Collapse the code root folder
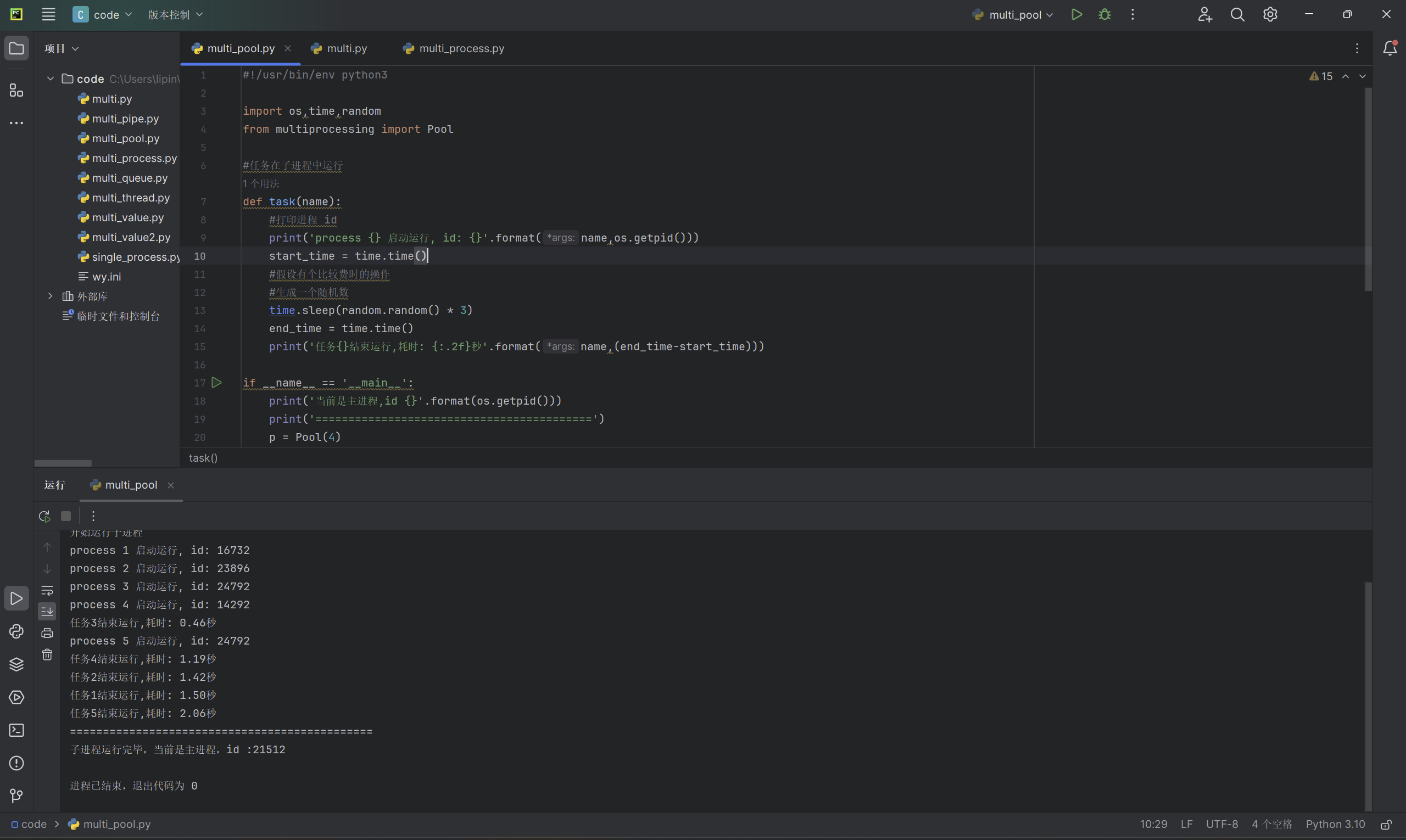This screenshot has height=840, width=1406. [51, 79]
